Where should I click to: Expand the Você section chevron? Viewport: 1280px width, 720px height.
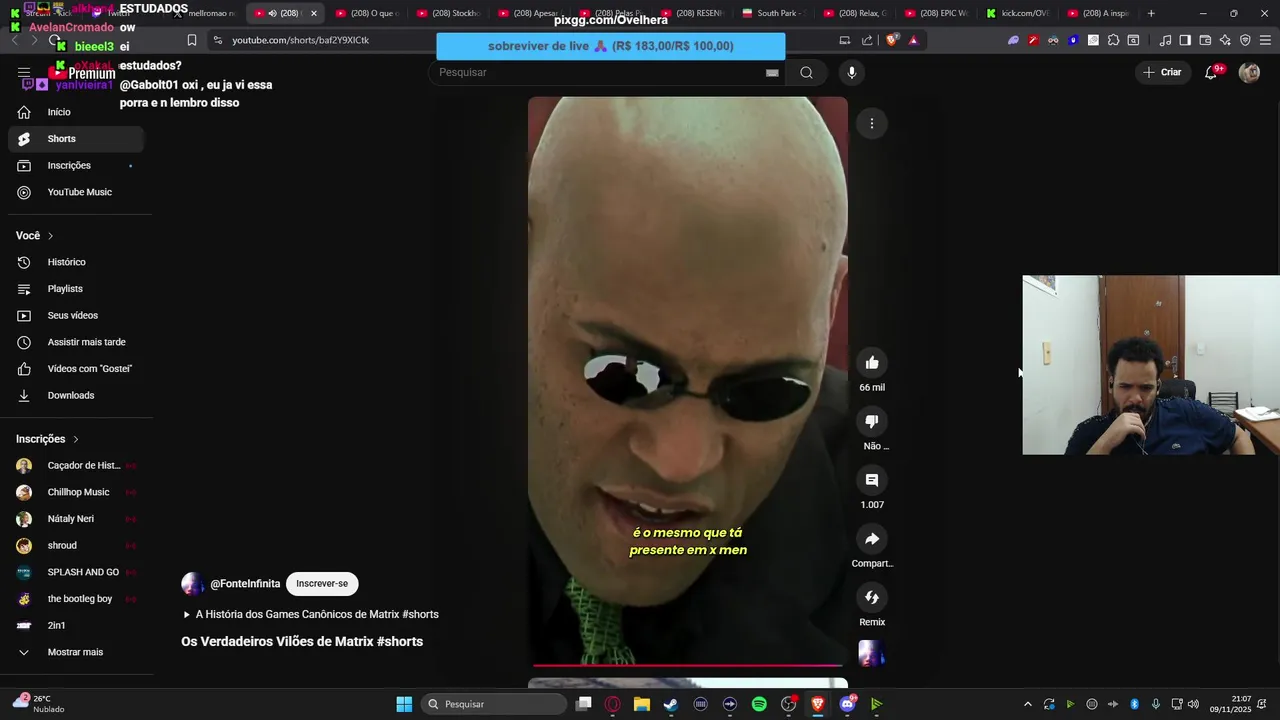[x=50, y=236]
